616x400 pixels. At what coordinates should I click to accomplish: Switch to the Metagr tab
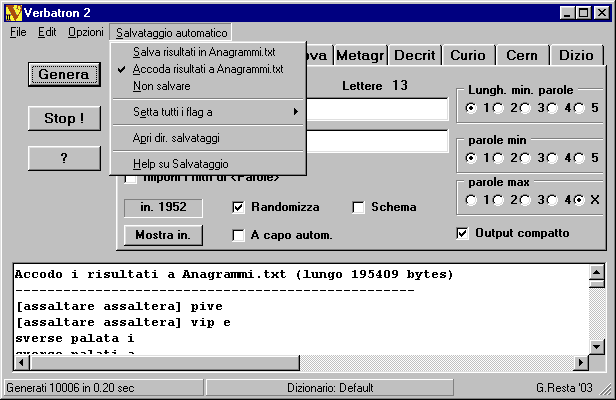point(360,55)
